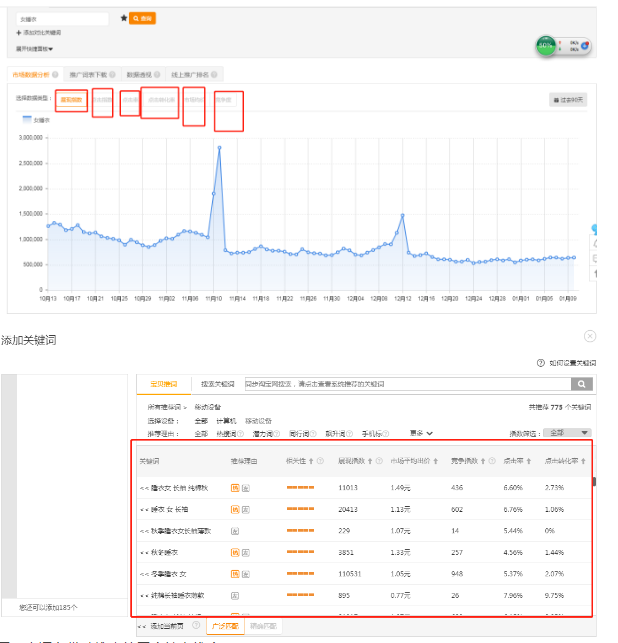This screenshot has width=618, height=643.
Task: Sort by 竞争指数 column arrow
Action: [483, 461]
